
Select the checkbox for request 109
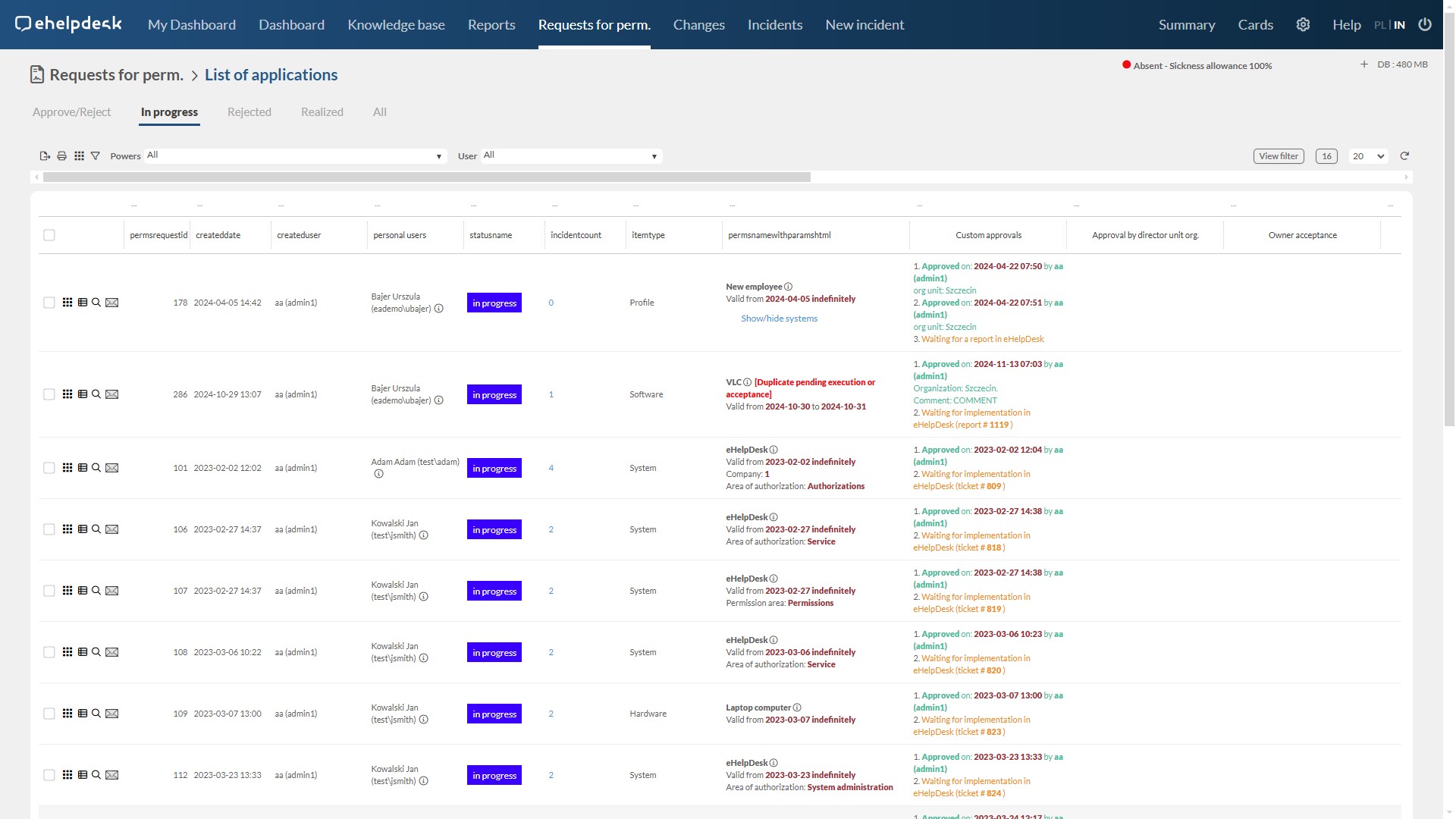pos(49,714)
